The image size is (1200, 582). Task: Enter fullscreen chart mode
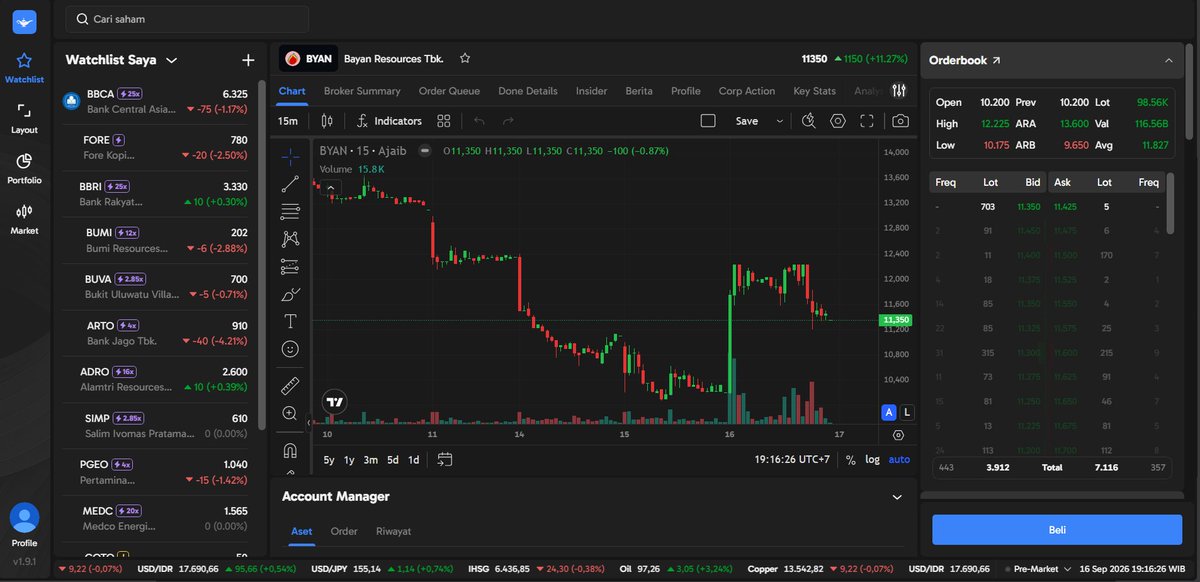(867, 121)
